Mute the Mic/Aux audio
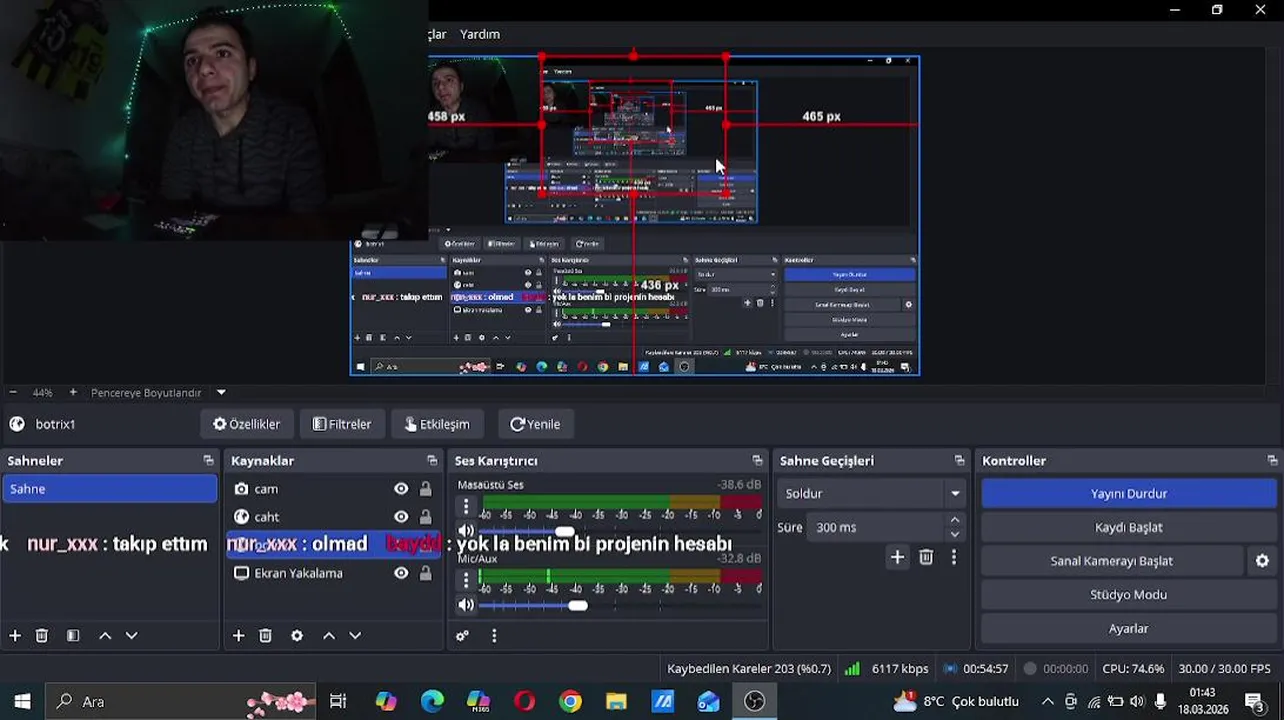This screenshot has height=720, width=1284. coord(466,605)
